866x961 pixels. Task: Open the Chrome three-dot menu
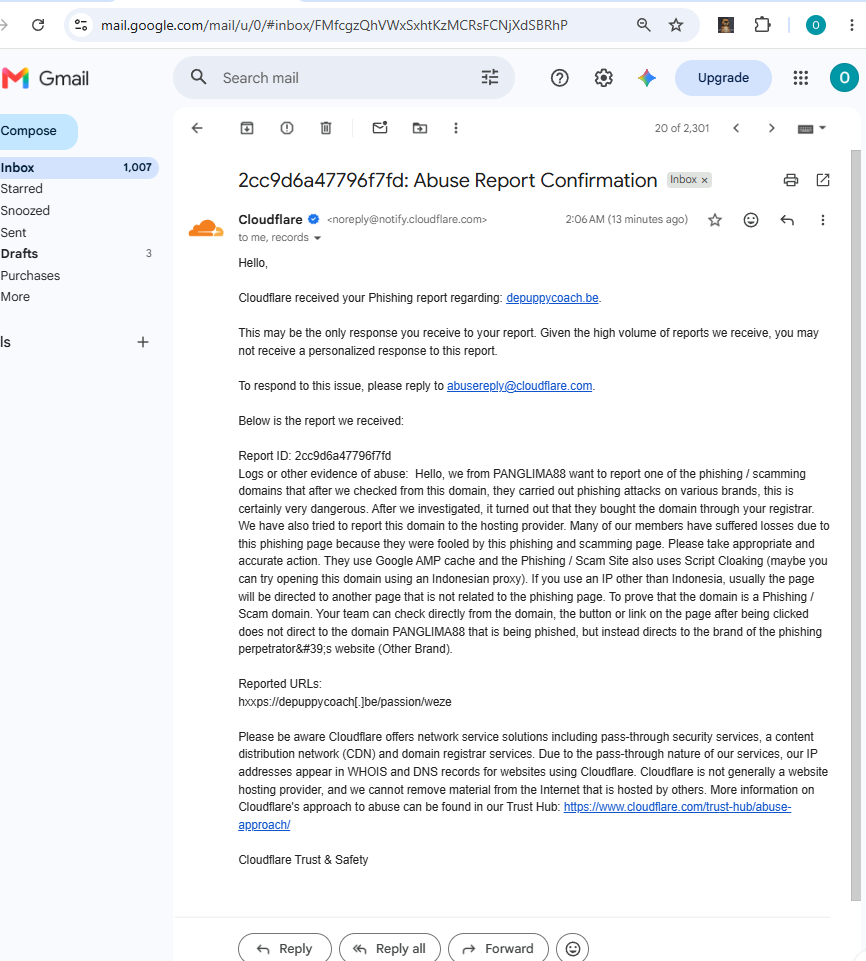coord(851,25)
